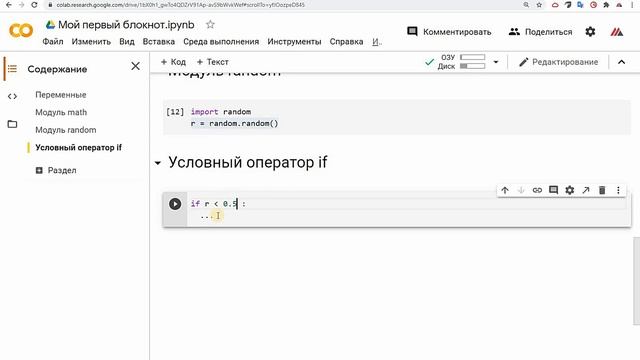Open cell settings gear icon
The height and width of the screenshot is (360, 640).
(x=570, y=190)
